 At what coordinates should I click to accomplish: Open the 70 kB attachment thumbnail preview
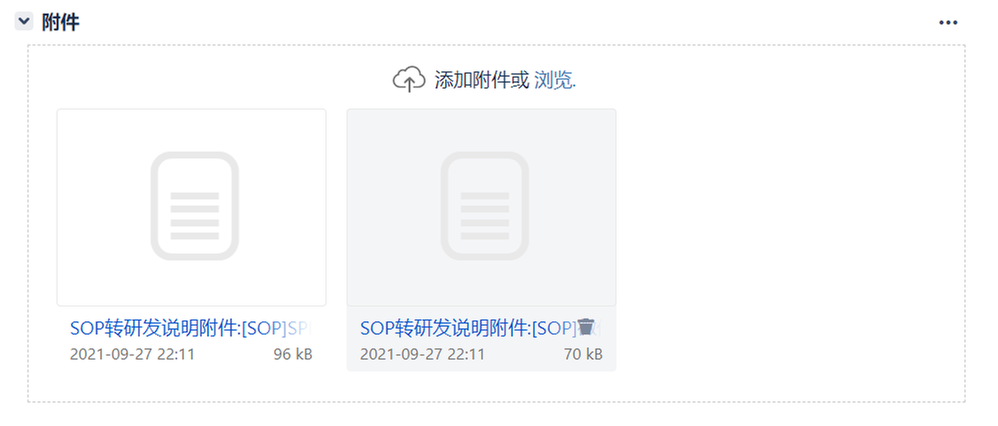(481, 208)
